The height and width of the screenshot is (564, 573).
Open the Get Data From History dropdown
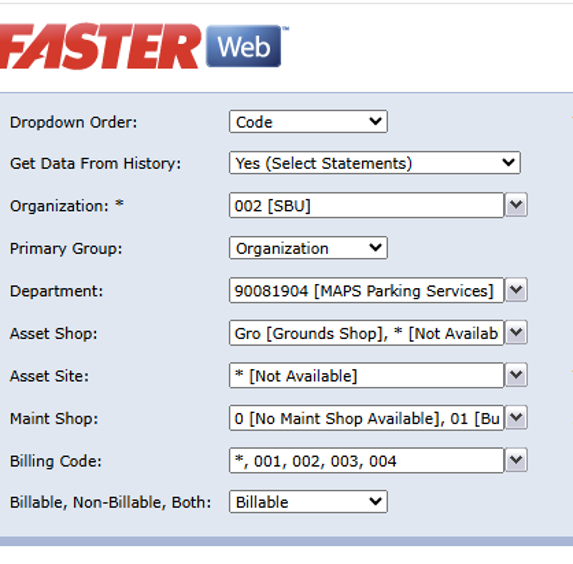[x=375, y=163]
